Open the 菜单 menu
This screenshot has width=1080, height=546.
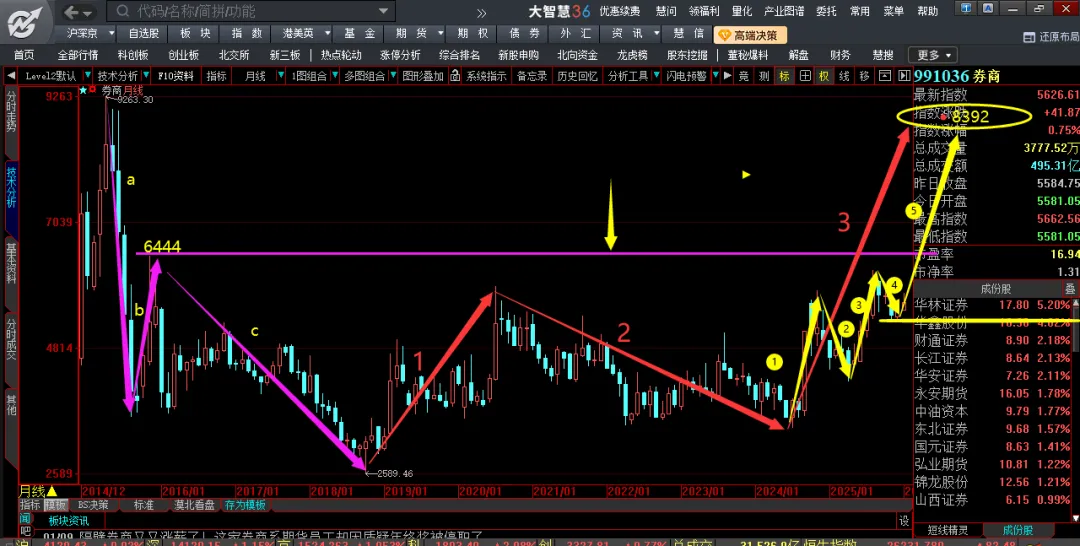pos(893,11)
